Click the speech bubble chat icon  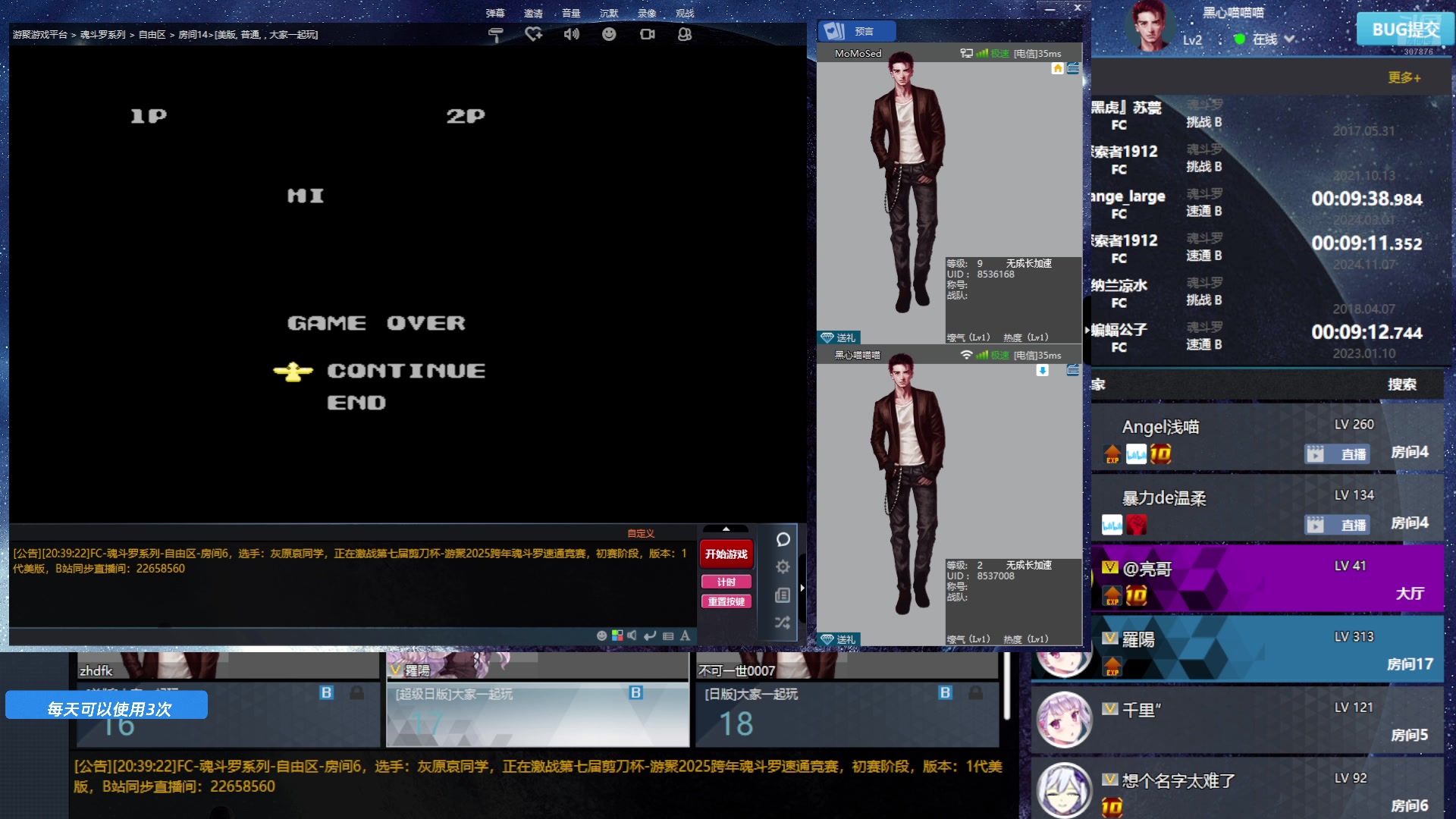[x=783, y=539]
